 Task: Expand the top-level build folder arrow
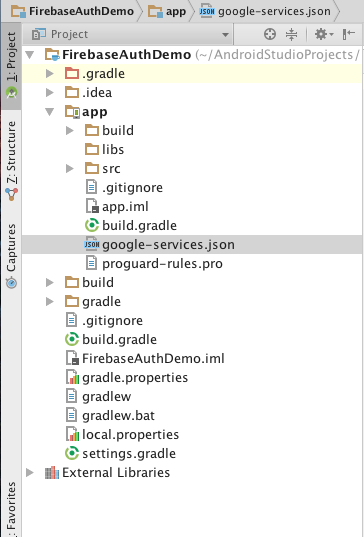(50, 282)
